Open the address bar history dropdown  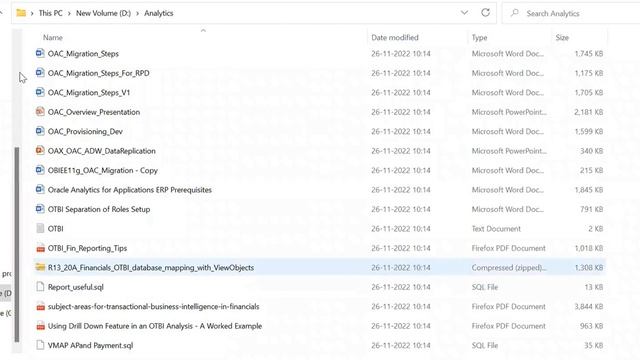(464, 13)
